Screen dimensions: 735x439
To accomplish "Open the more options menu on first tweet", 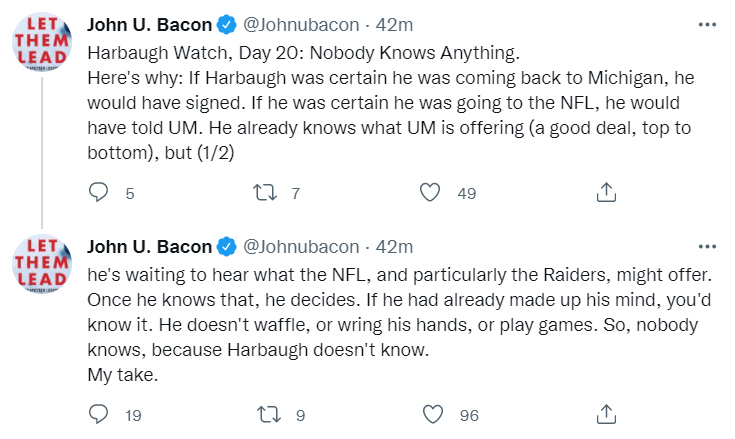I will coord(707,25).
